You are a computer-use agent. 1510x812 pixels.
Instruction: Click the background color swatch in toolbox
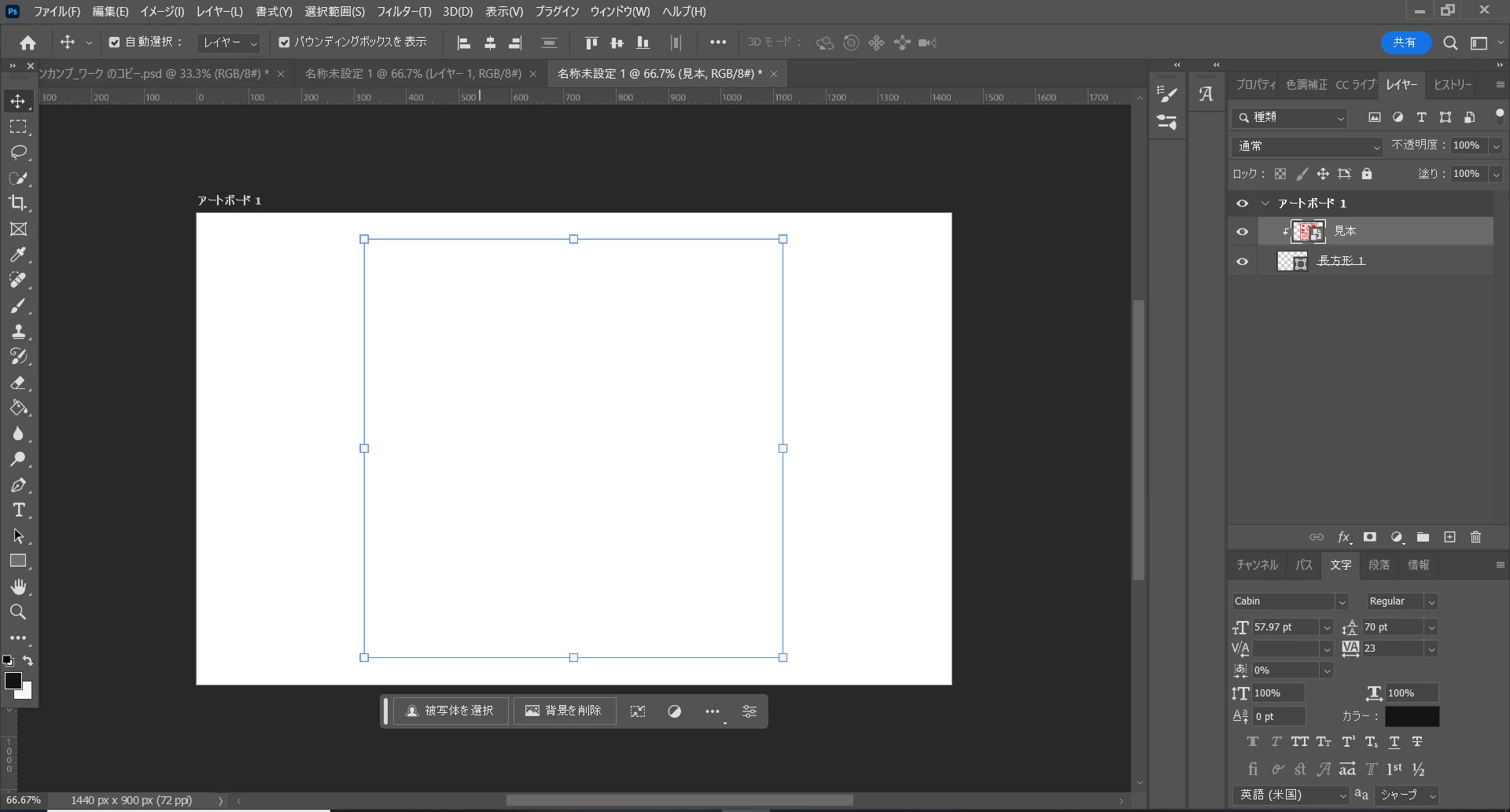(x=27, y=693)
